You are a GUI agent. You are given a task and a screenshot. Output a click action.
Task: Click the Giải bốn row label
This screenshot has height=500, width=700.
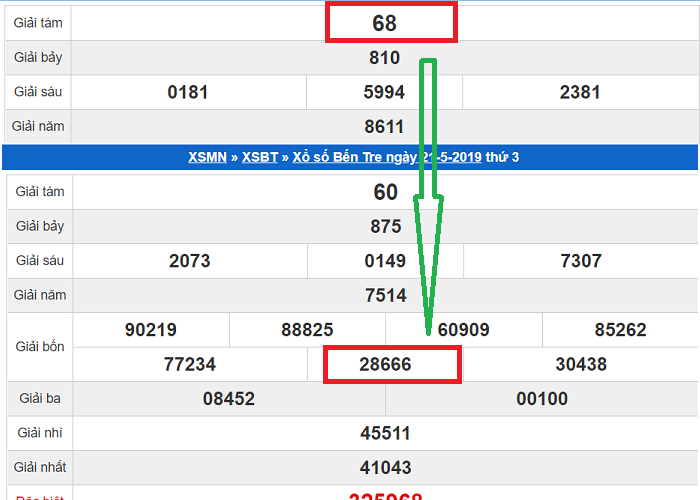40,347
